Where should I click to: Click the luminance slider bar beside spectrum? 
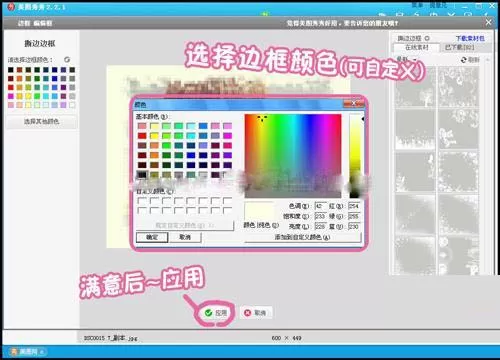[x=355, y=156]
